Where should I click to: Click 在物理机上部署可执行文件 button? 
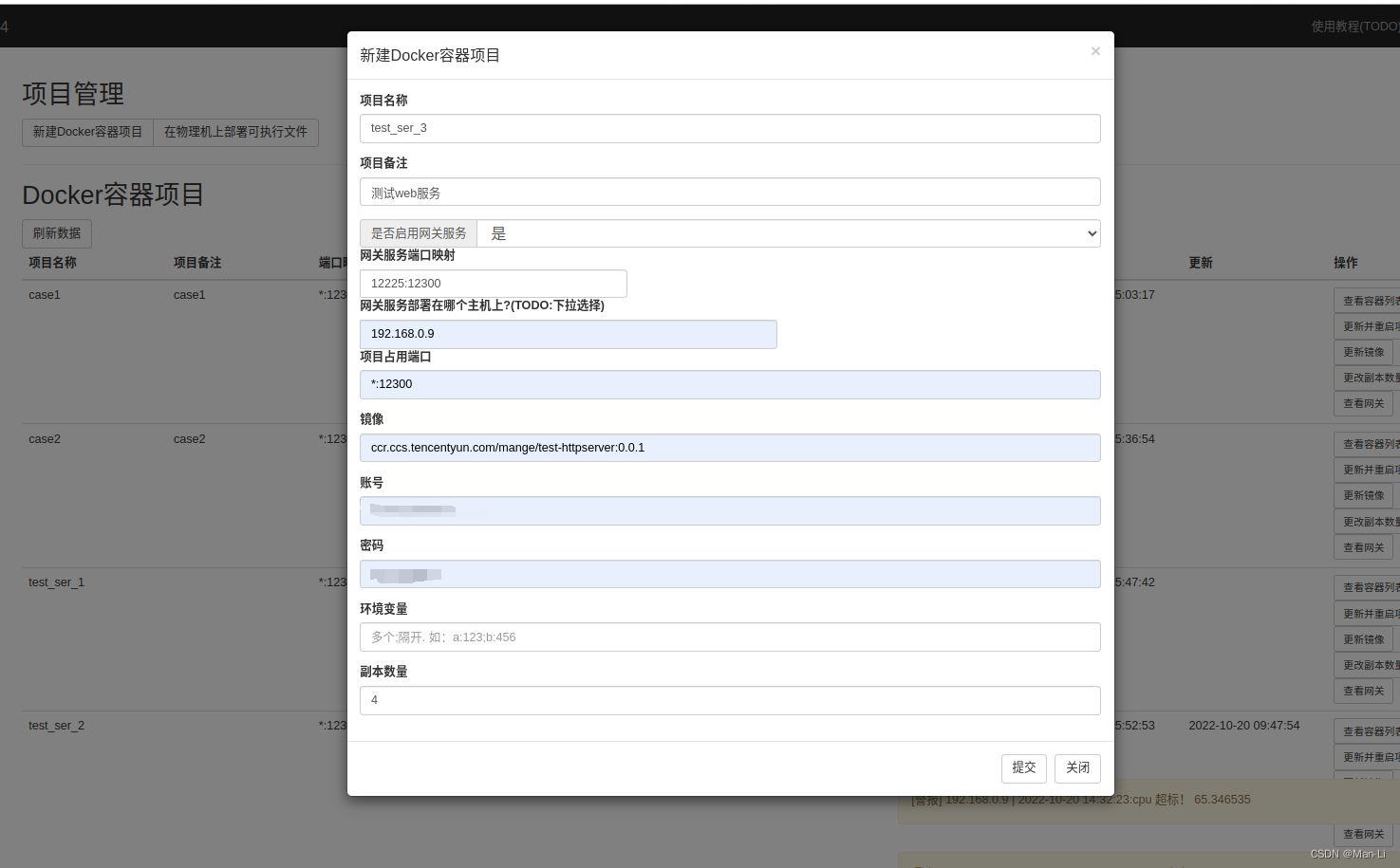(x=235, y=132)
